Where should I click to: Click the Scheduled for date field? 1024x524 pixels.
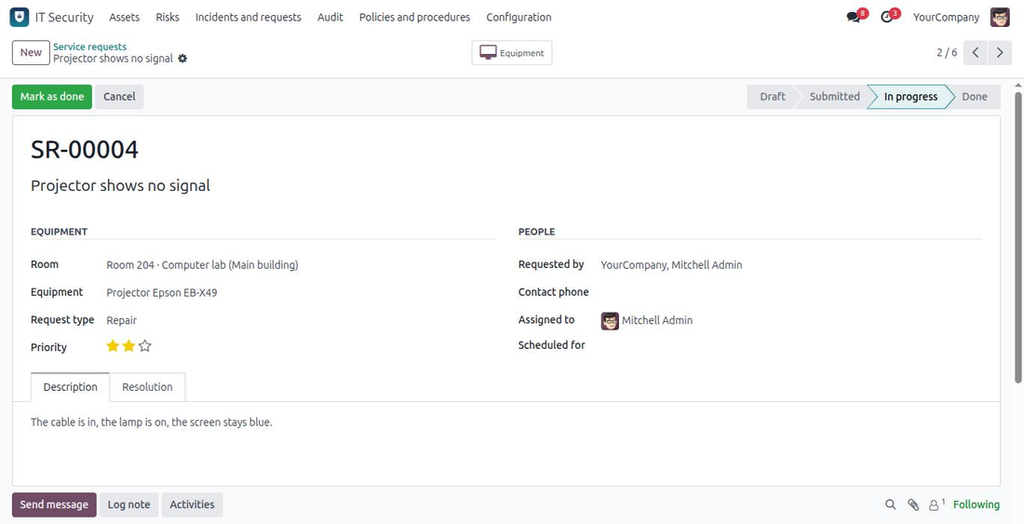(791, 345)
